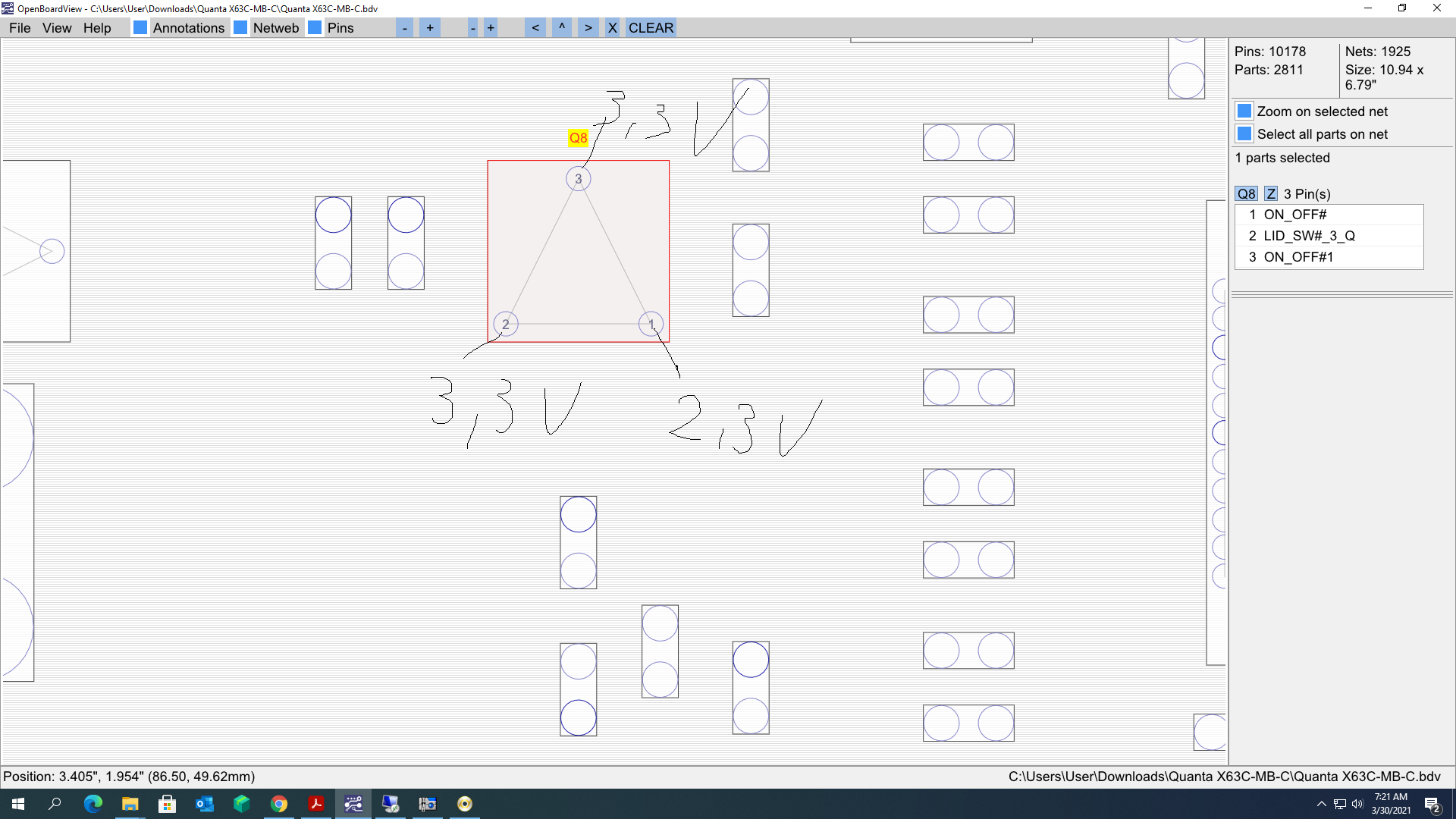Open the View menu
Viewport: 1456px width, 819px height.
coord(57,28)
